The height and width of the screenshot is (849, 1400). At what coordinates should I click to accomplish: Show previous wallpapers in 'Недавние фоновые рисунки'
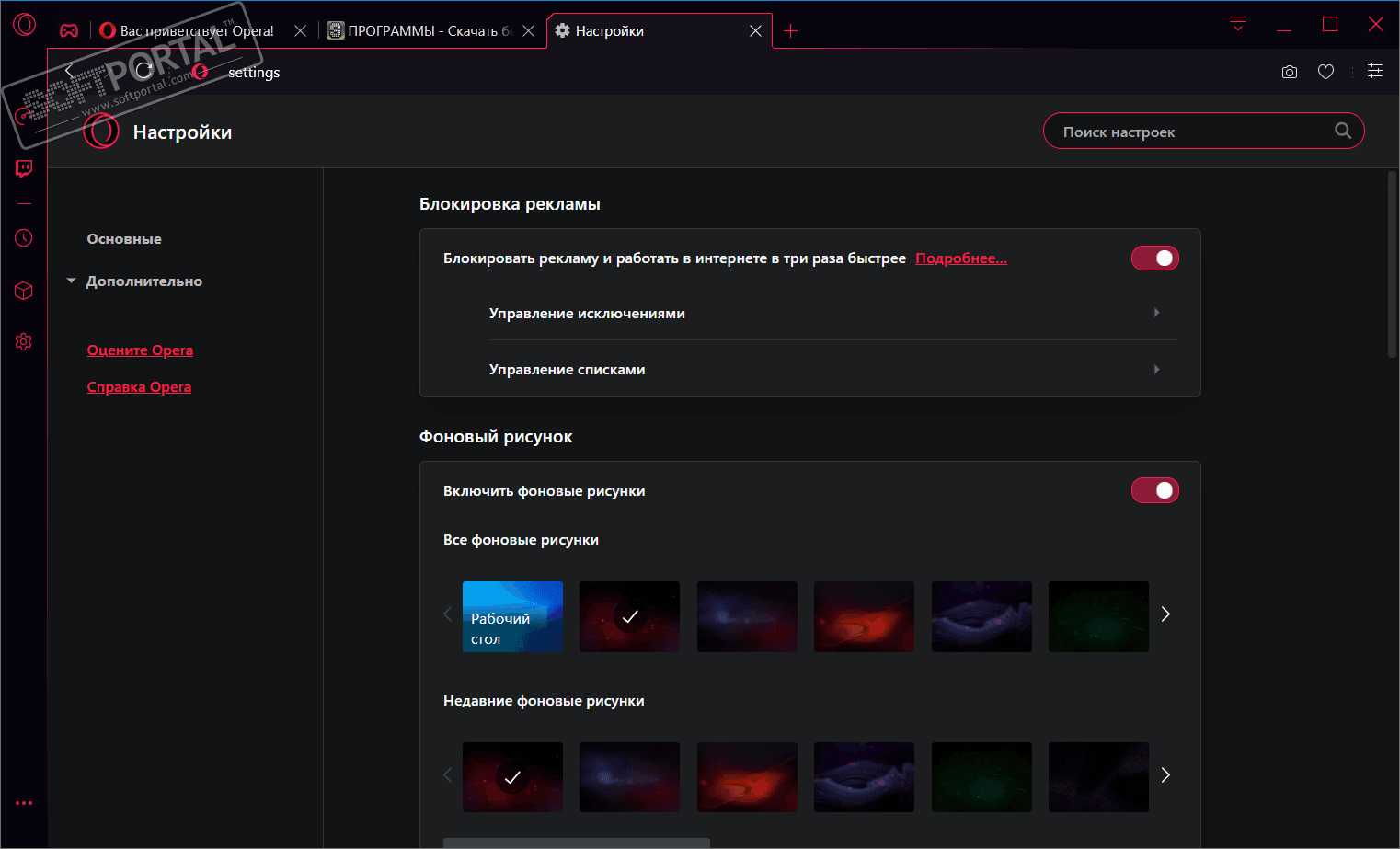(448, 775)
